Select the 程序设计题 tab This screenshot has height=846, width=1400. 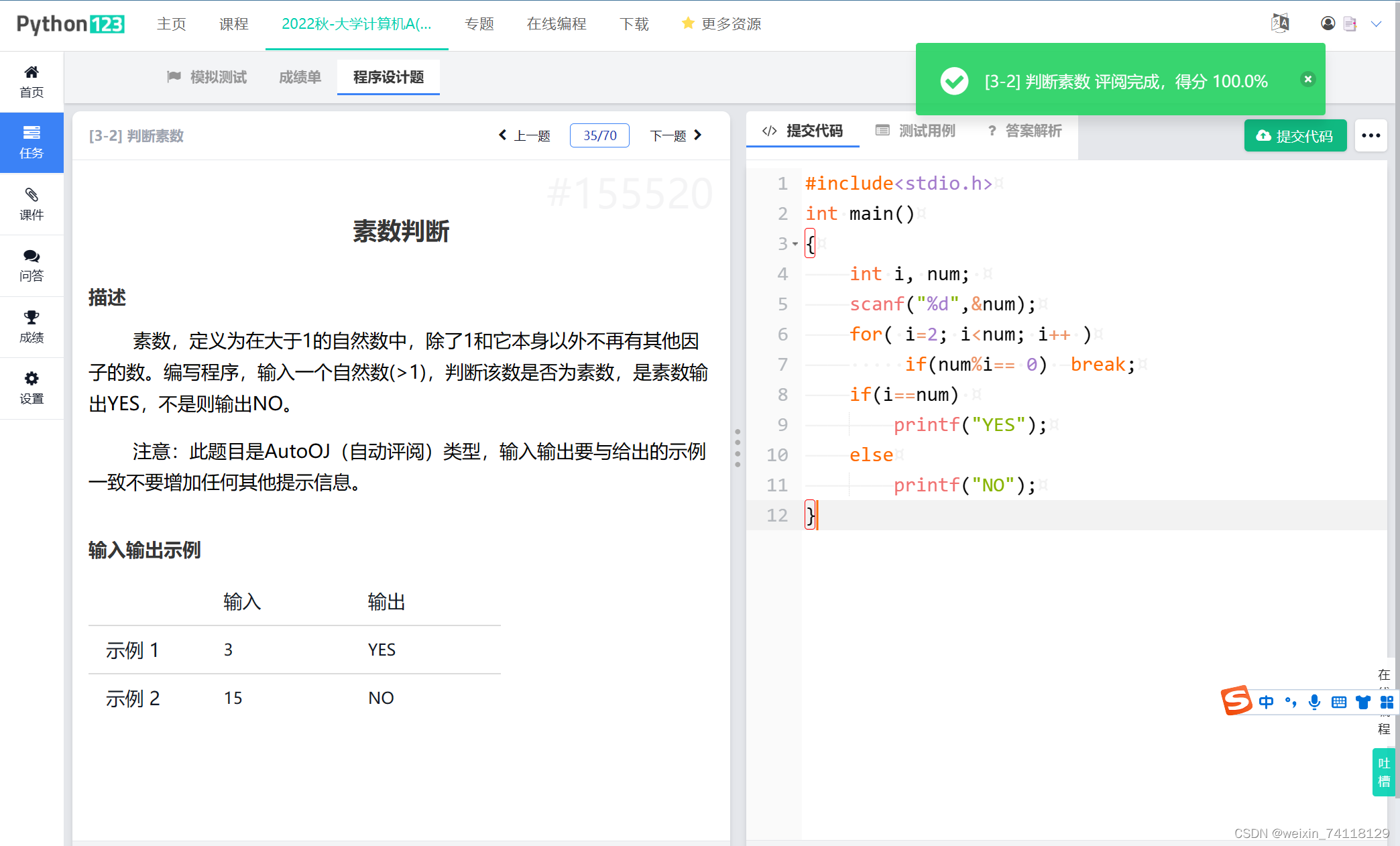[x=388, y=77]
